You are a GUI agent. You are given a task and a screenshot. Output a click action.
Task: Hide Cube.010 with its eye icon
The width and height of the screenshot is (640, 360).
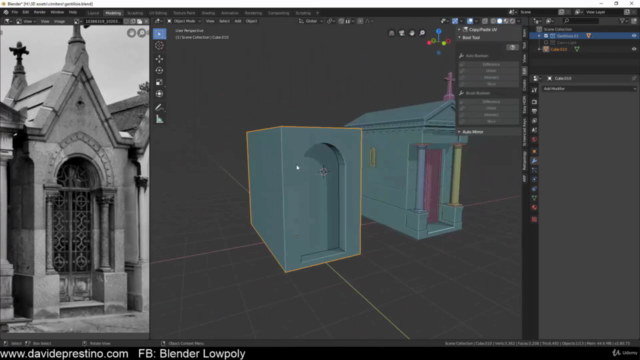(634, 49)
